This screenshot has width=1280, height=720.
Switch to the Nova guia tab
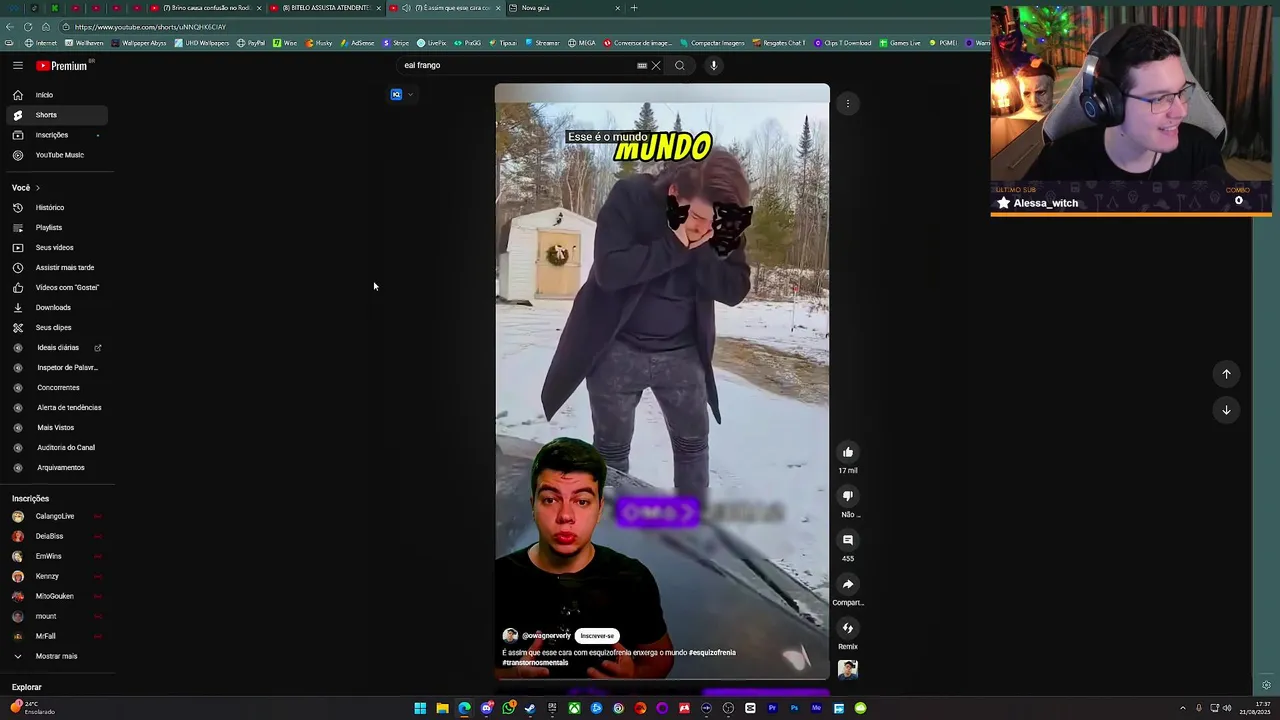tap(565, 8)
